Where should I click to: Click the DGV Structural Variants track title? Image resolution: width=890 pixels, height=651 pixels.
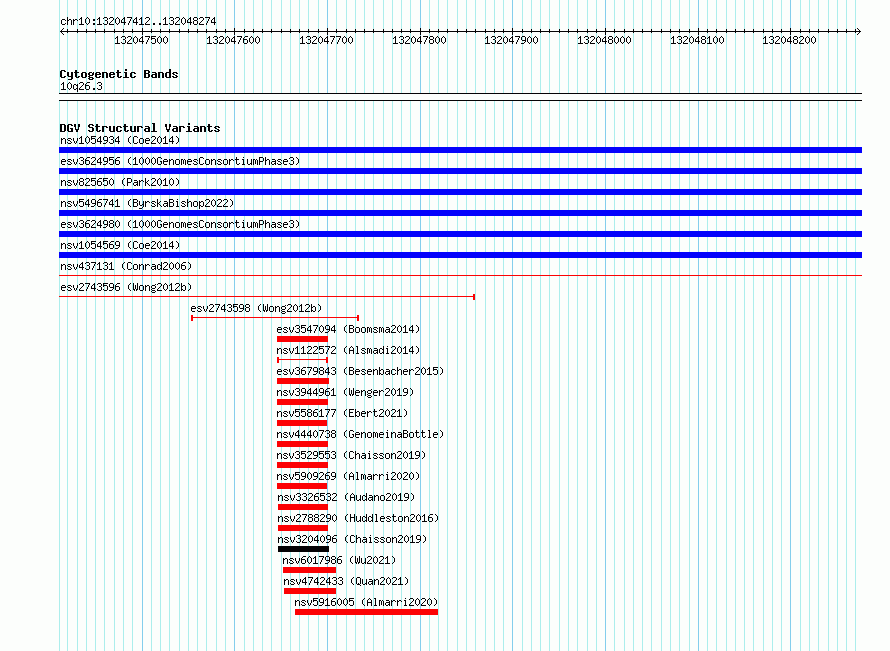pyautogui.click(x=140, y=128)
